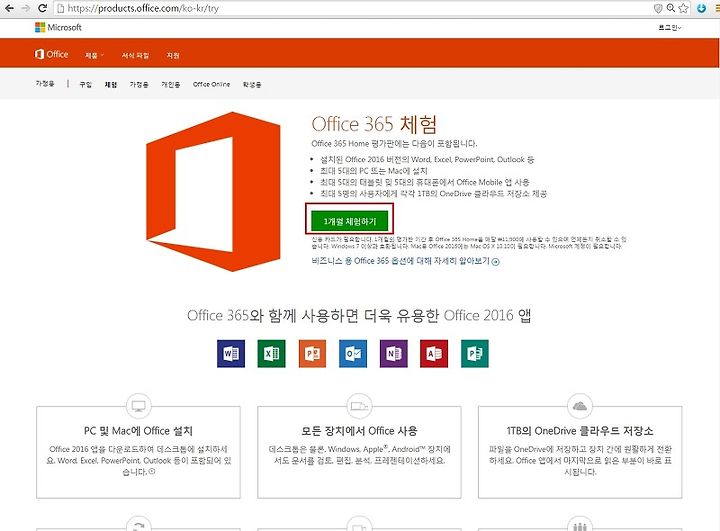Click the browser Back arrow
This screenshot has width=720, height=531.
(x=9, y=8)
